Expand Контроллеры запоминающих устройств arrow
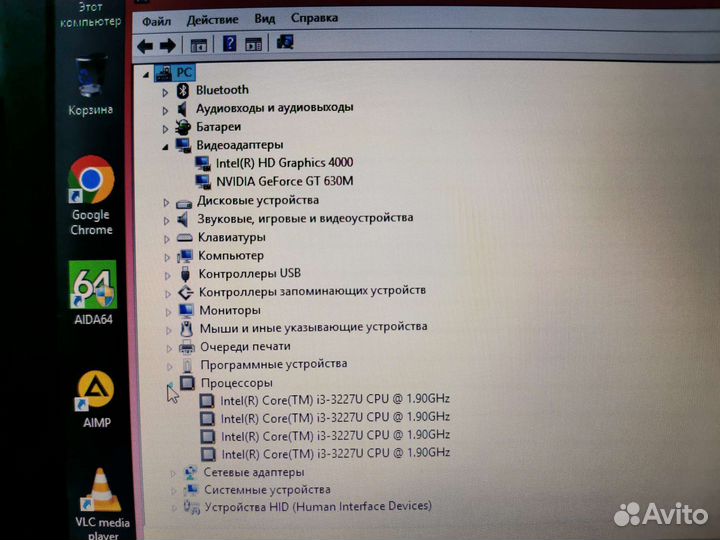The width and height of the screenshot is (720, 540). pos(168,294)
